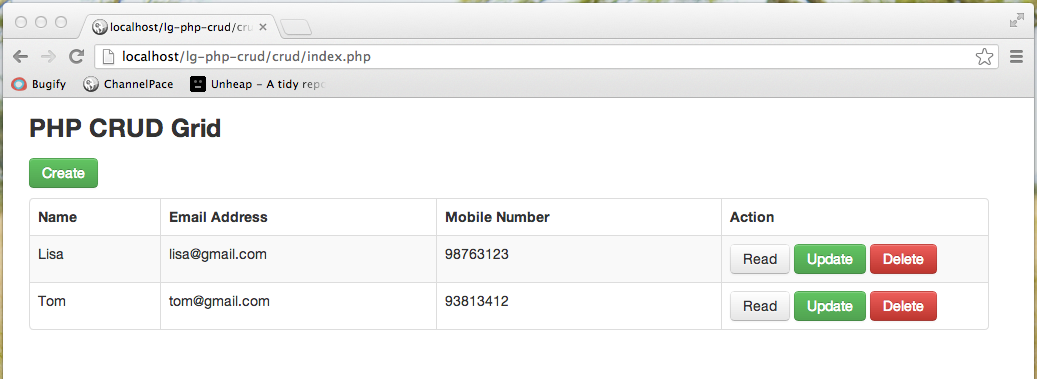Read Tom's record
Screen dimensions: 1037x379
[x=760, y=306]
